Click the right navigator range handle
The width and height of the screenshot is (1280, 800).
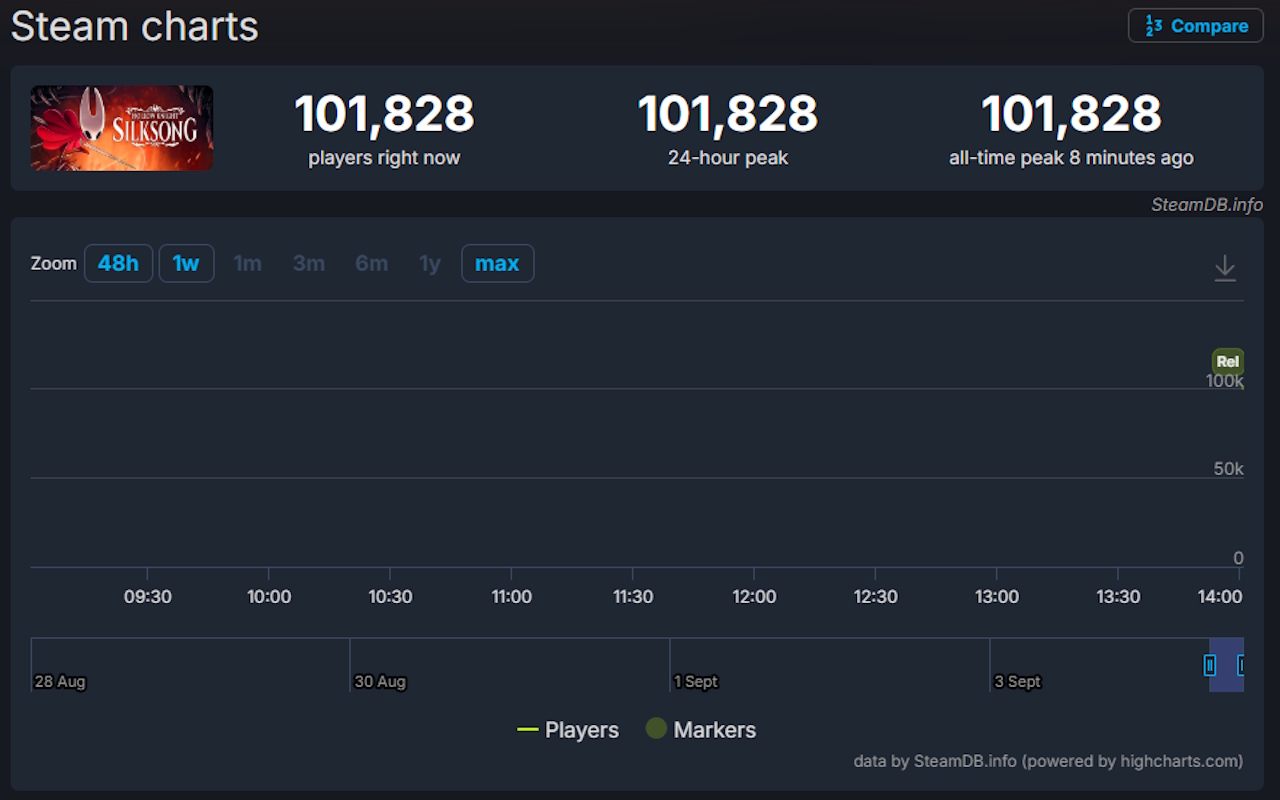coord(1241,665)
